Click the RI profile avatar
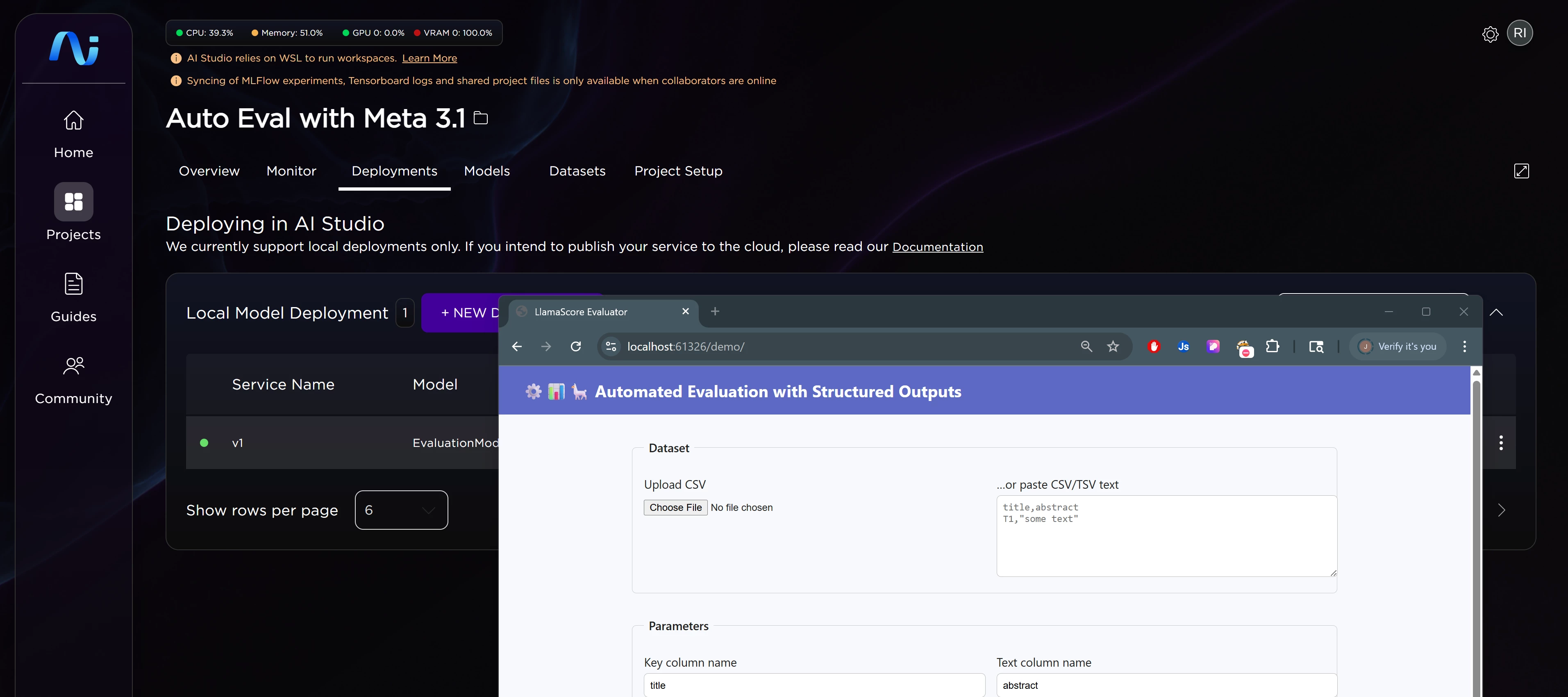The width and height of the screenshot is (1568, 697). pyautogui.click(x=1520, y=33)
